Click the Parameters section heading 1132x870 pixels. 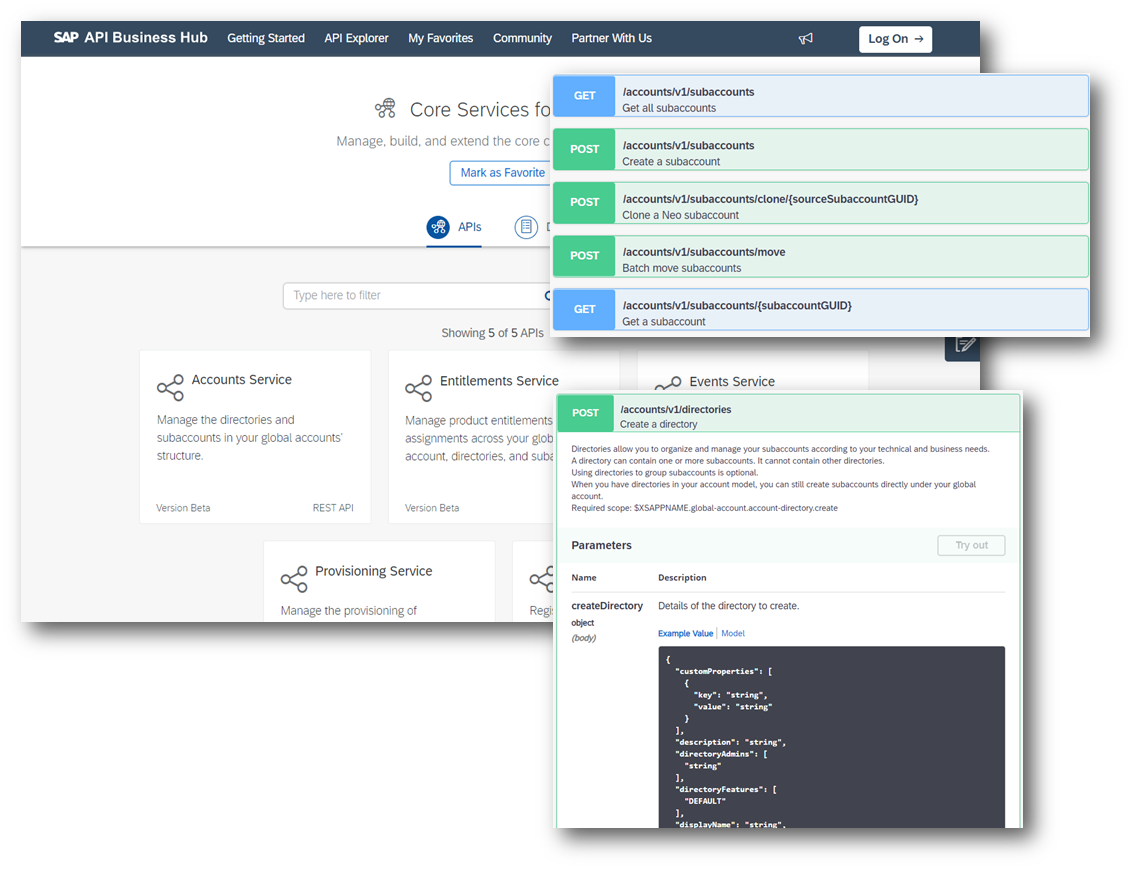coord(601,545)
